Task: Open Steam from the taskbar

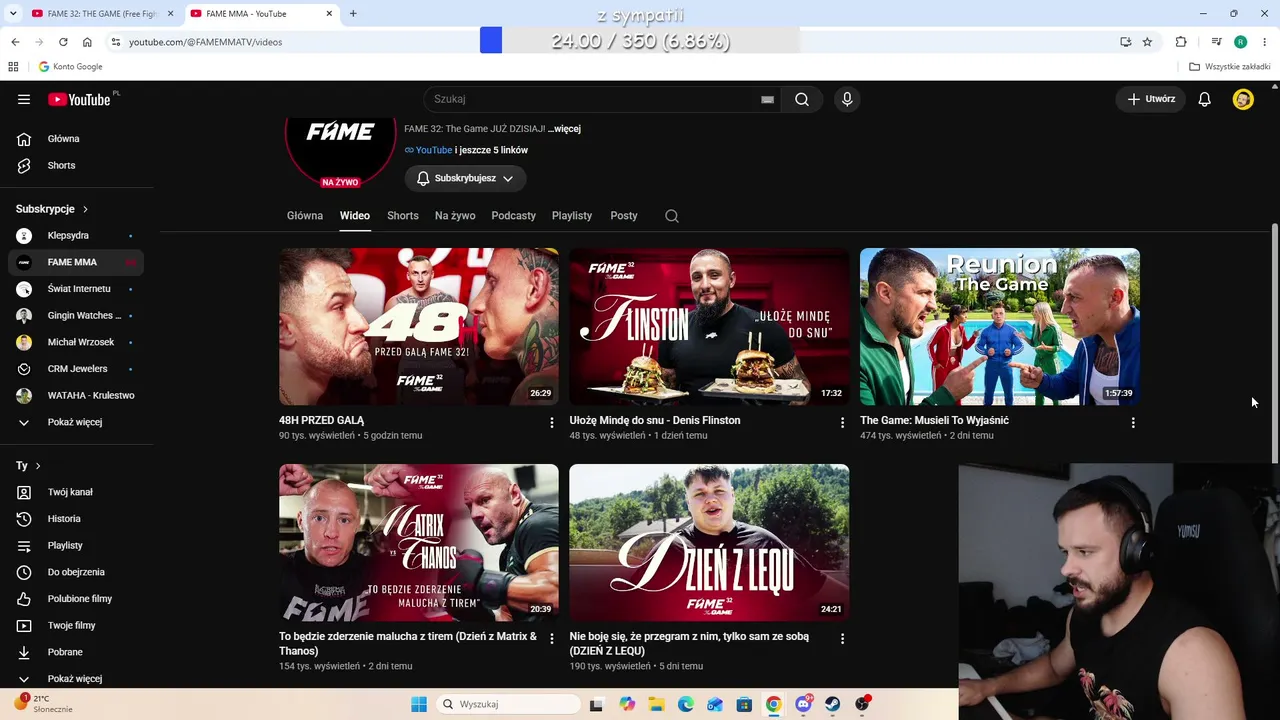Action: click(832, 704)
